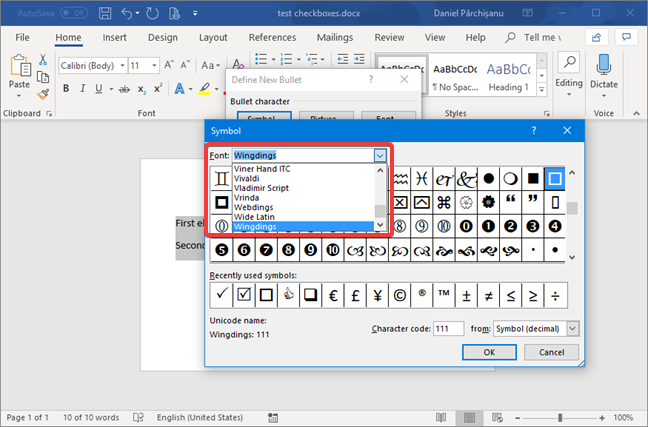Click OK in the Symbol dialog
648x427 pixels.
pos(489,352)
